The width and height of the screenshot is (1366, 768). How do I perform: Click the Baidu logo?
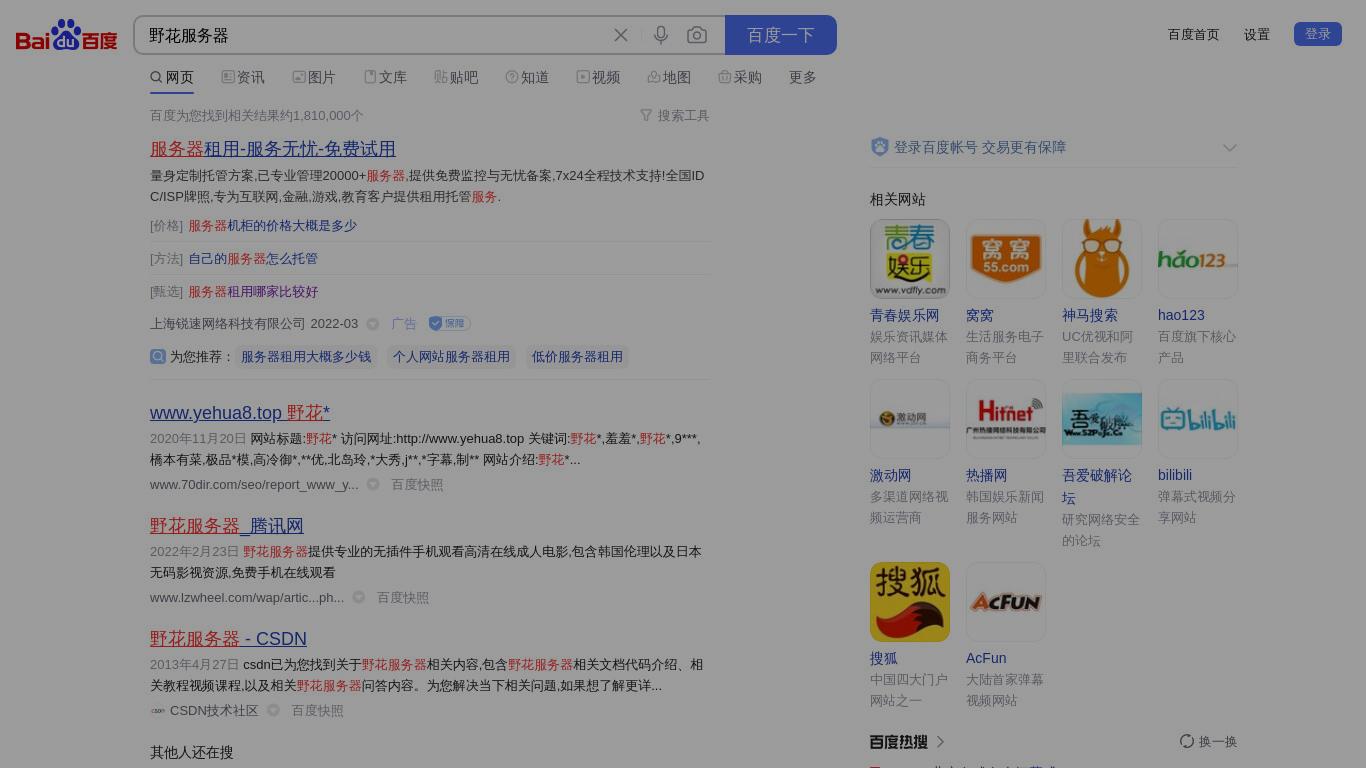pyautogui.click(x=67, y=35)
